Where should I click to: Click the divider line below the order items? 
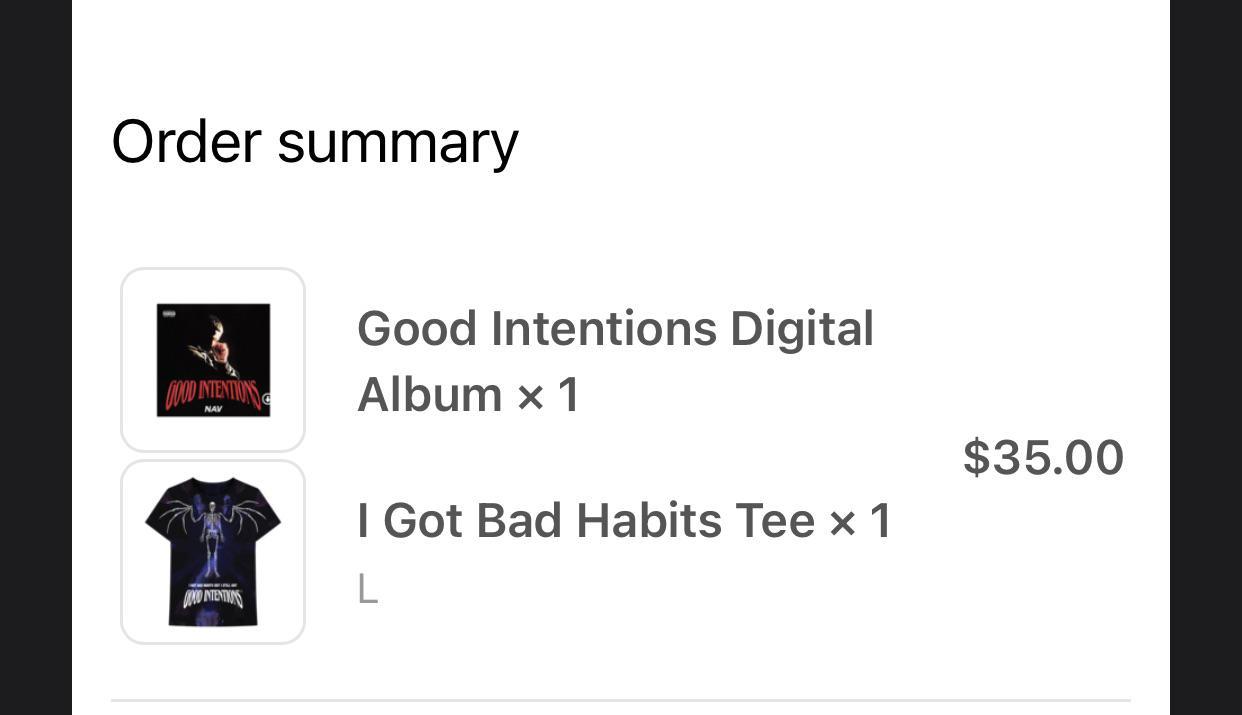click(620, 700)
